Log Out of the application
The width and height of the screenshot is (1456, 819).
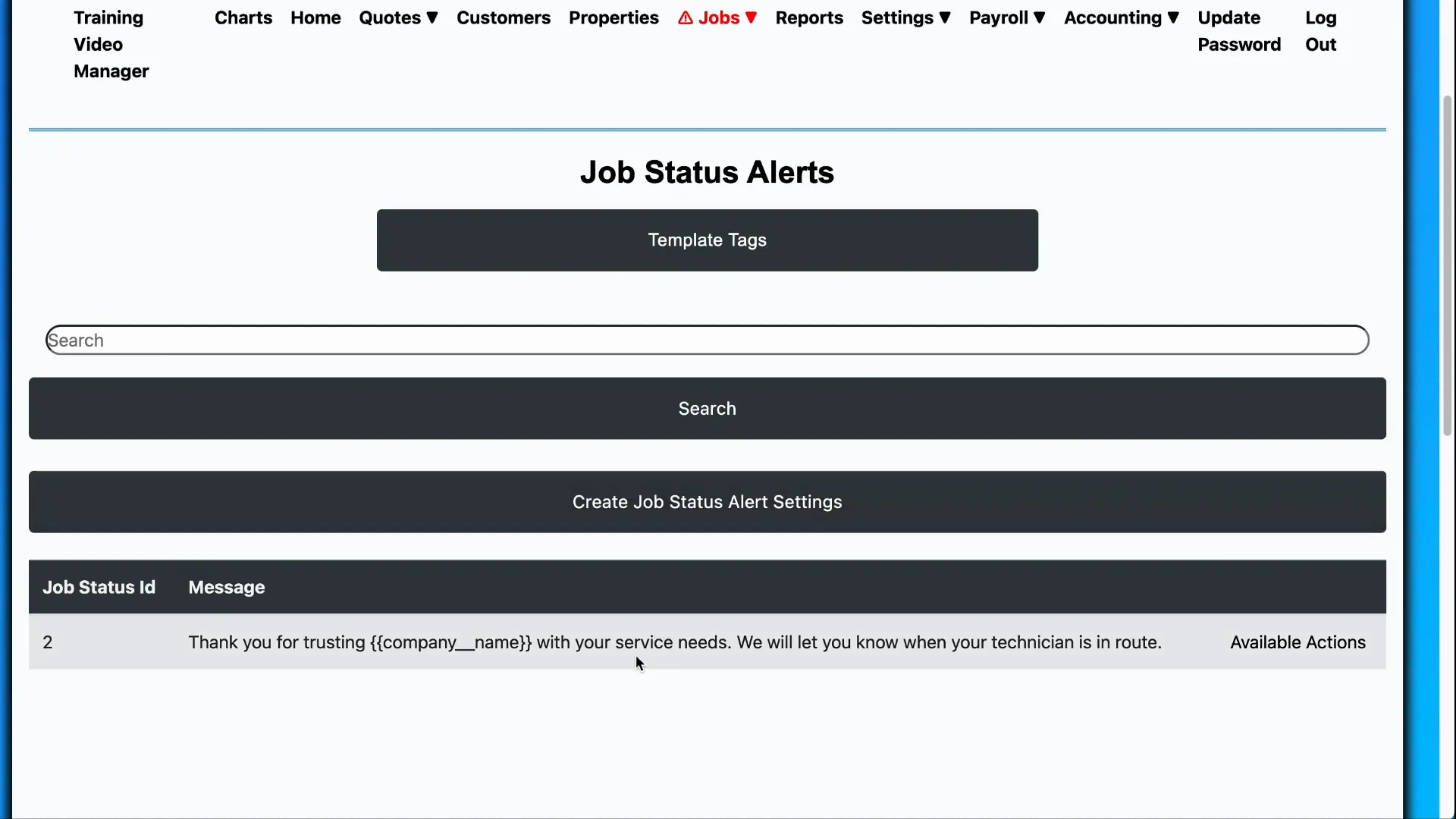[x=1320, y=30]
